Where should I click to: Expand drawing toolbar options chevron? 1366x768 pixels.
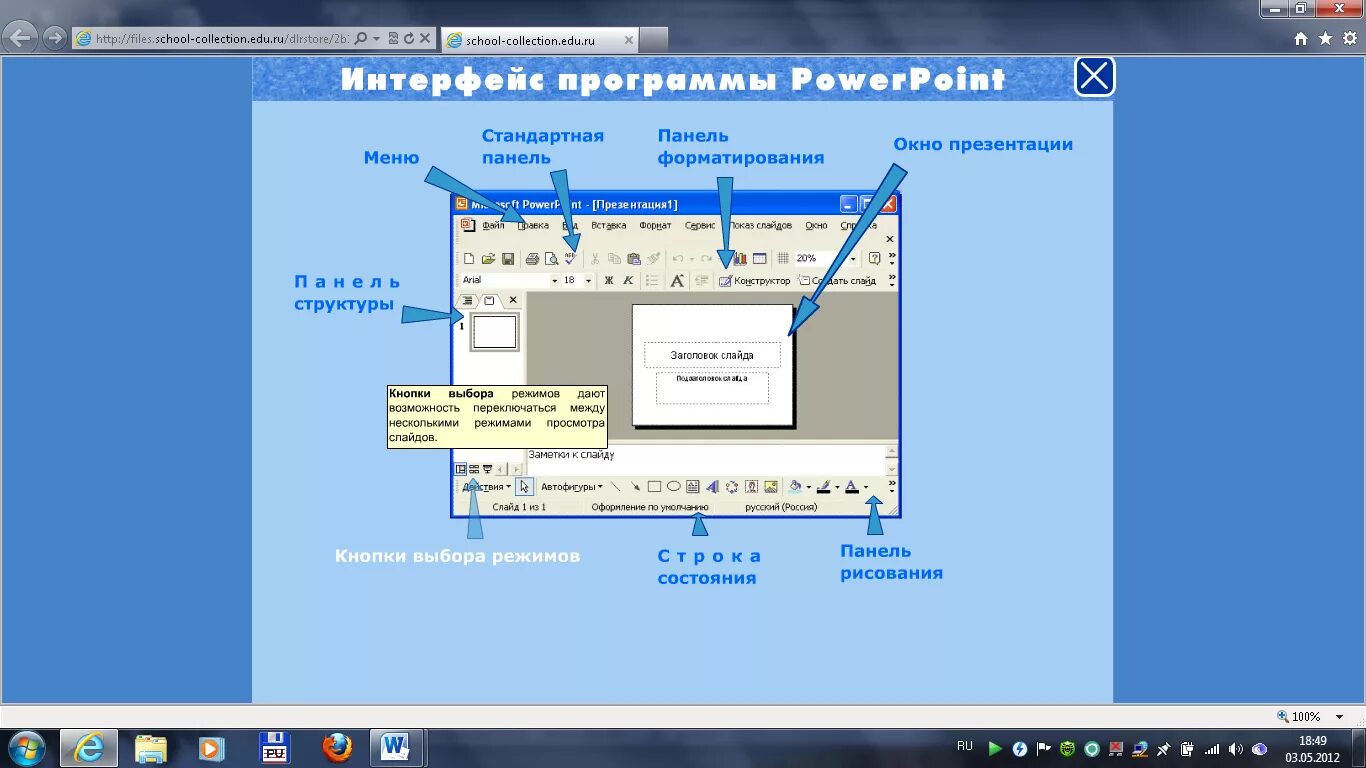pyautogui.click(x=892, y=487)
